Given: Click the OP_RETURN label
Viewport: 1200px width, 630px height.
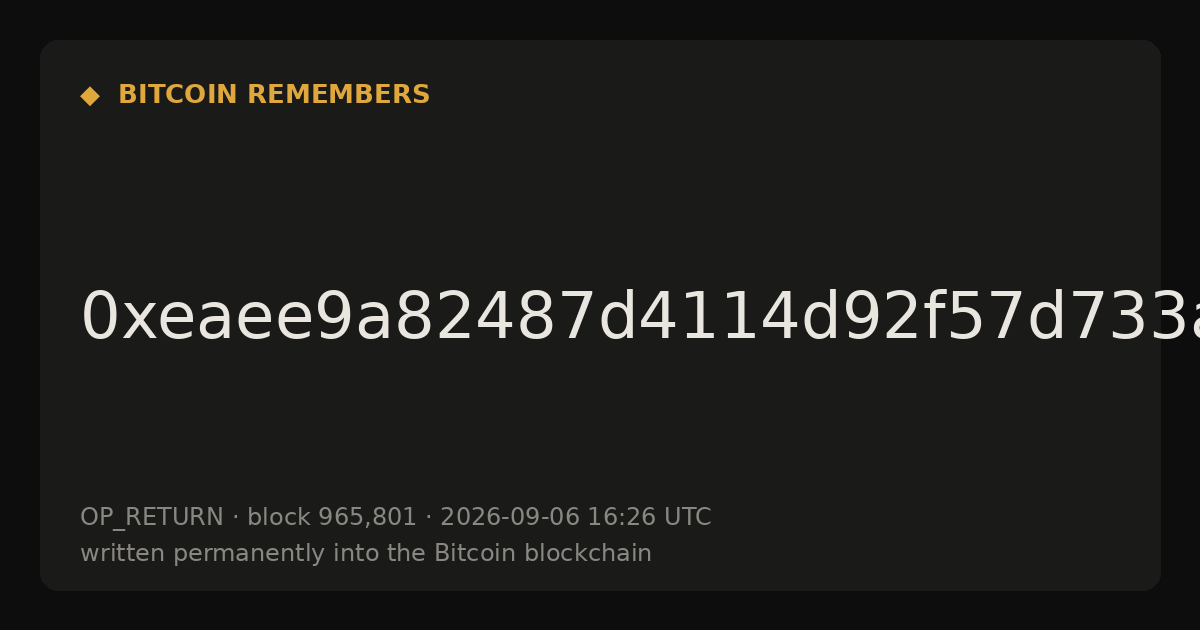Looking at the screenshot, I should click(x=151, y=518).
